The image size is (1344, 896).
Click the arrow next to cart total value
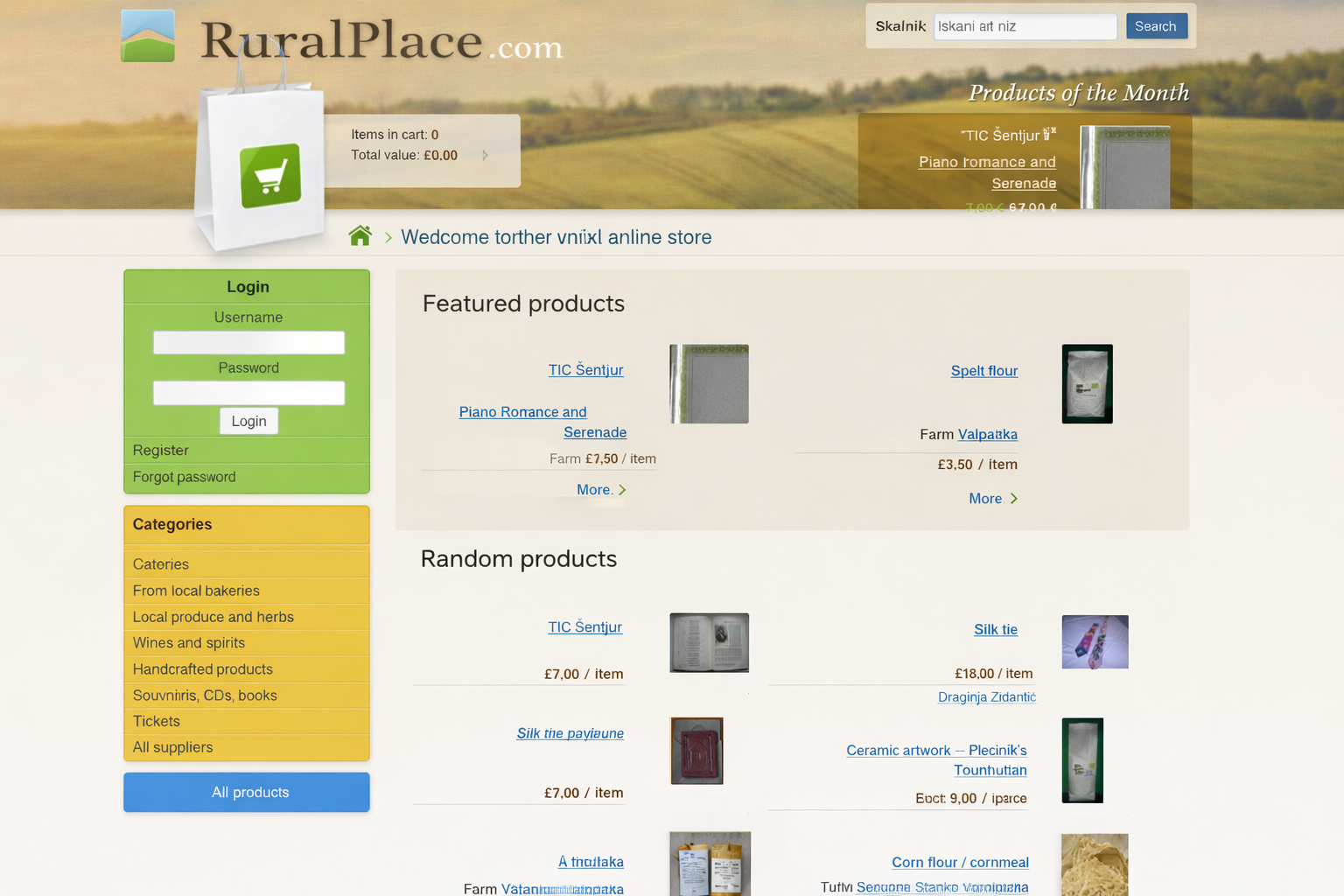(485, 154)
